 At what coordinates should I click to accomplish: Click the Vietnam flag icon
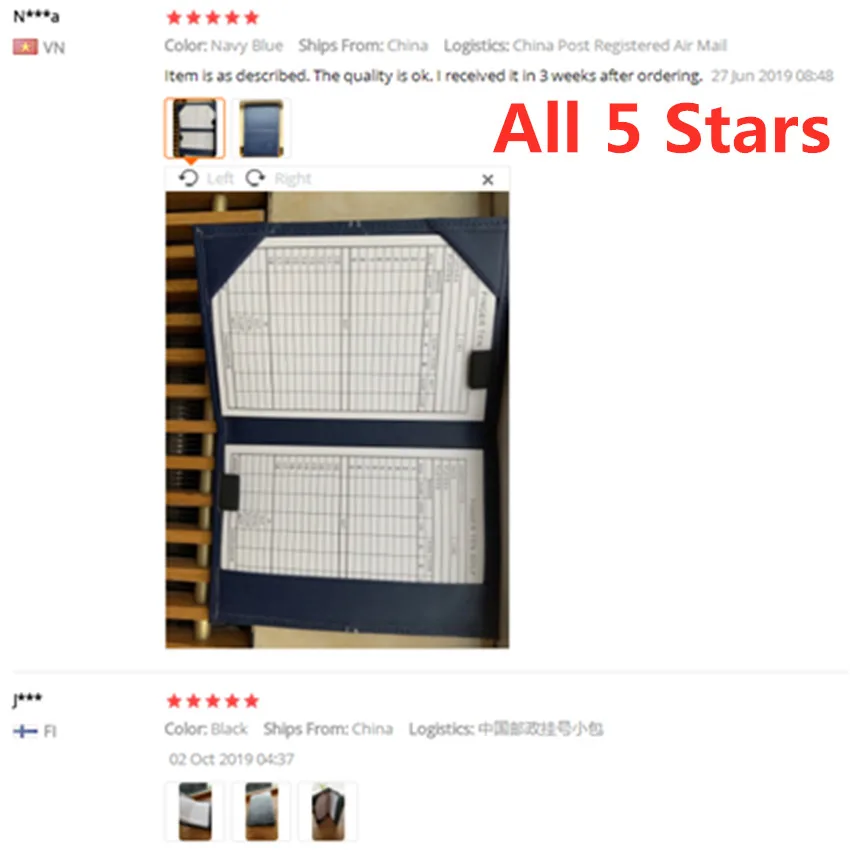tap(25, 47)
